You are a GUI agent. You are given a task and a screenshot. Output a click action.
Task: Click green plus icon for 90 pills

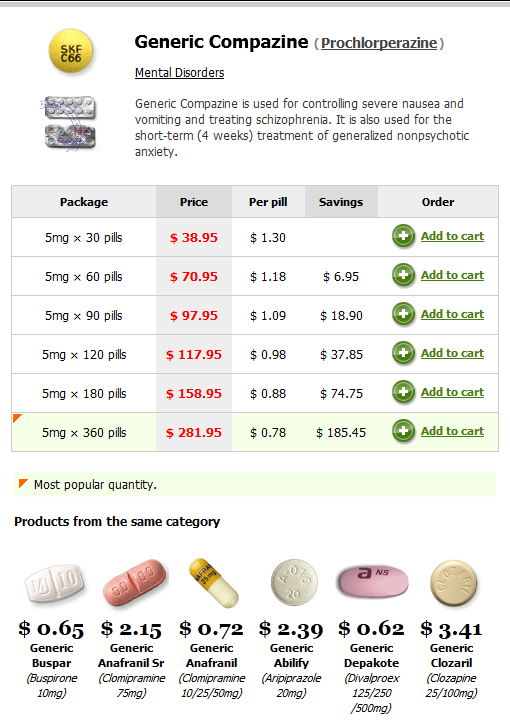(404, 314)
